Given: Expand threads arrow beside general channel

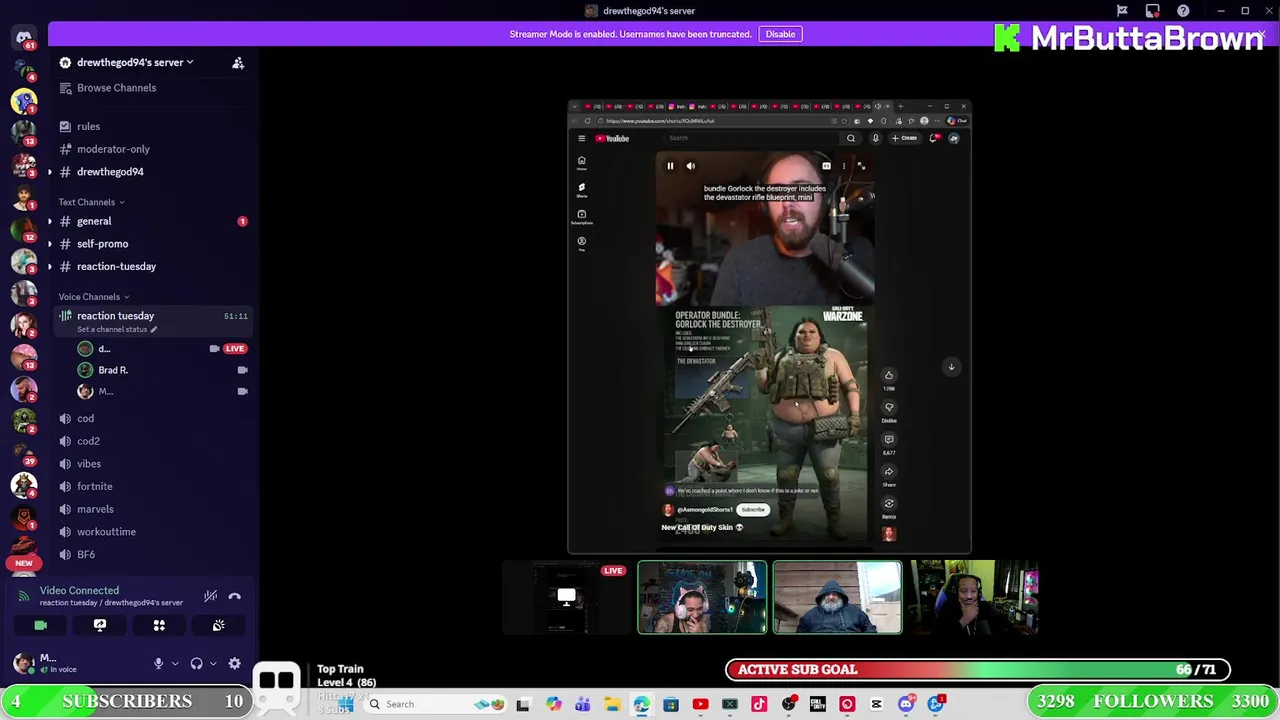Looking at the screenshot, I should [x=50, y=221].
